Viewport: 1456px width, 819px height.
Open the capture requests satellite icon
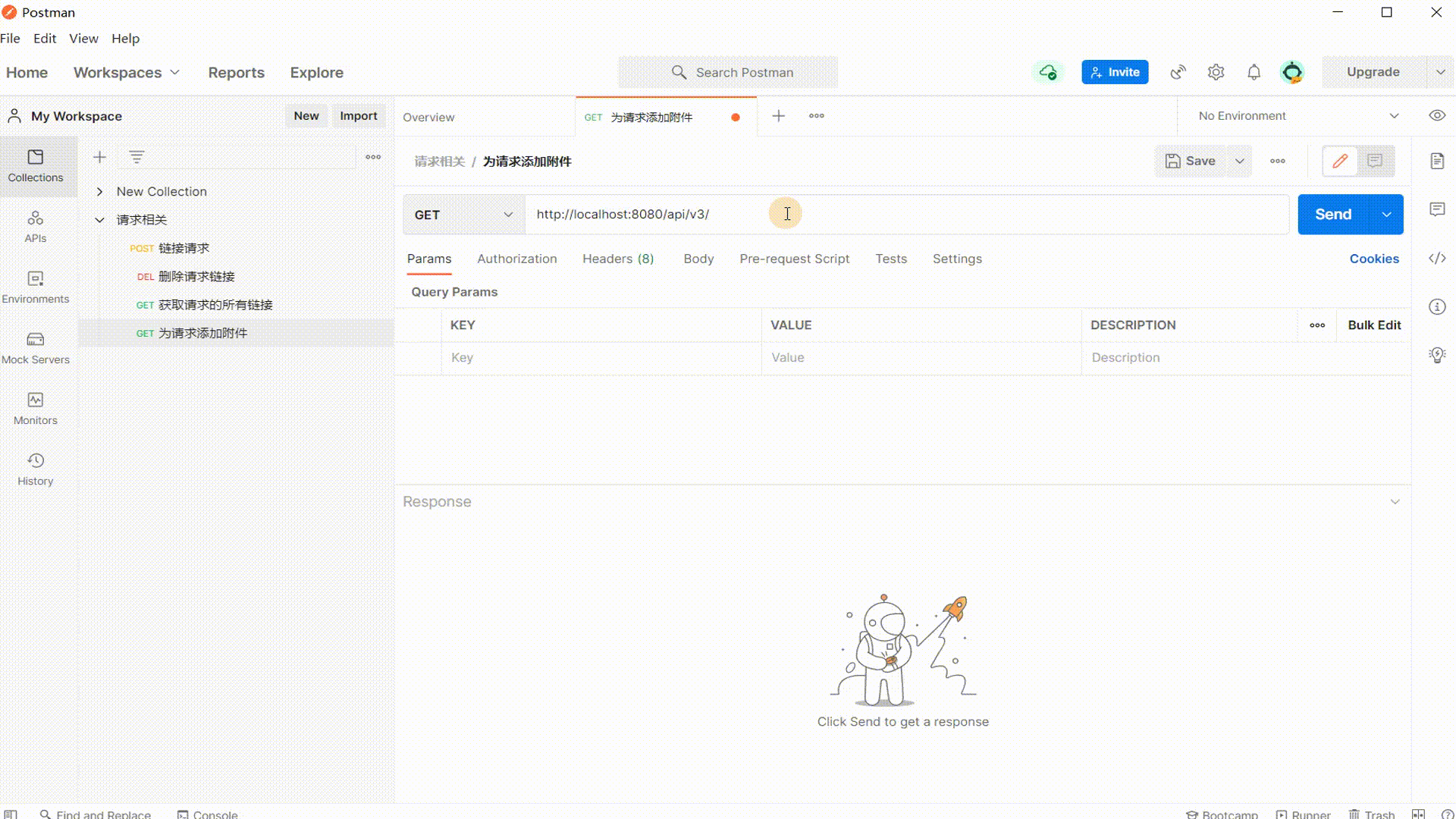coord(1178,72)
